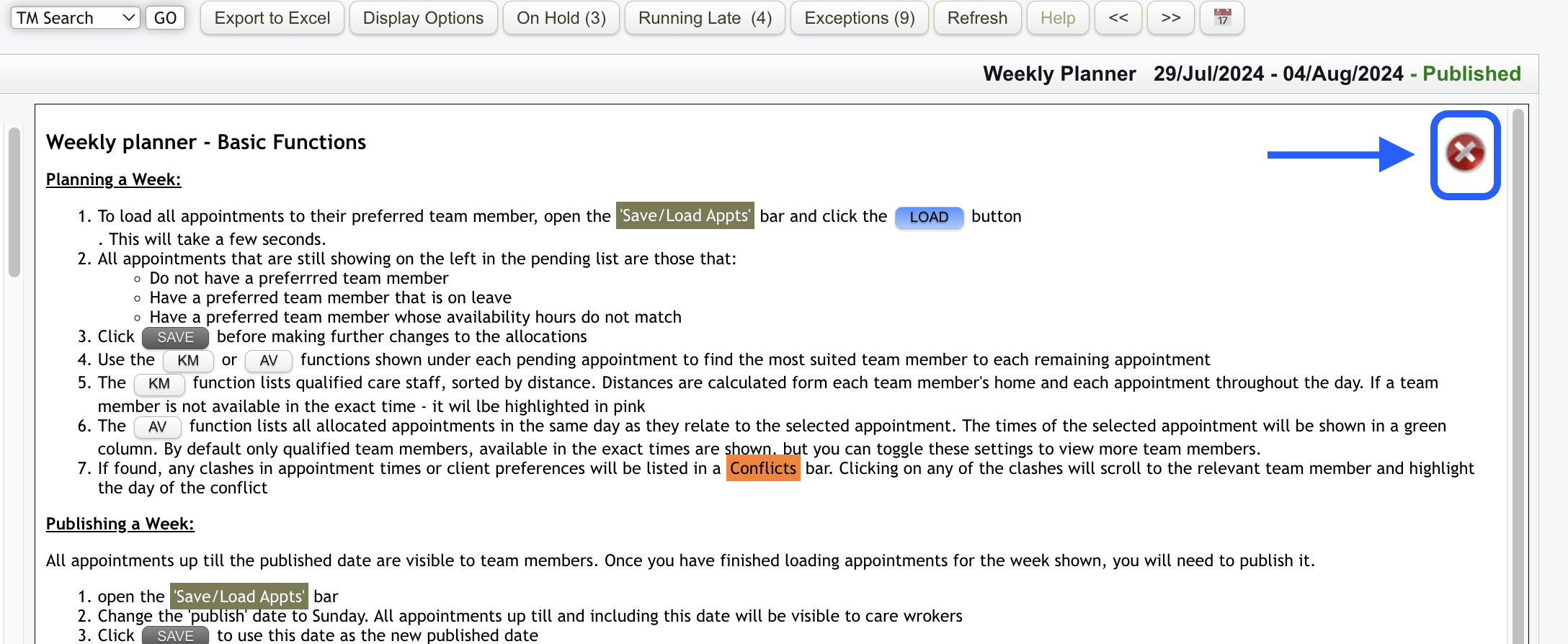
Task: Click the 29/Jul/2024 - 04/Aug/2024 date range
Action: click(1278, 73)
